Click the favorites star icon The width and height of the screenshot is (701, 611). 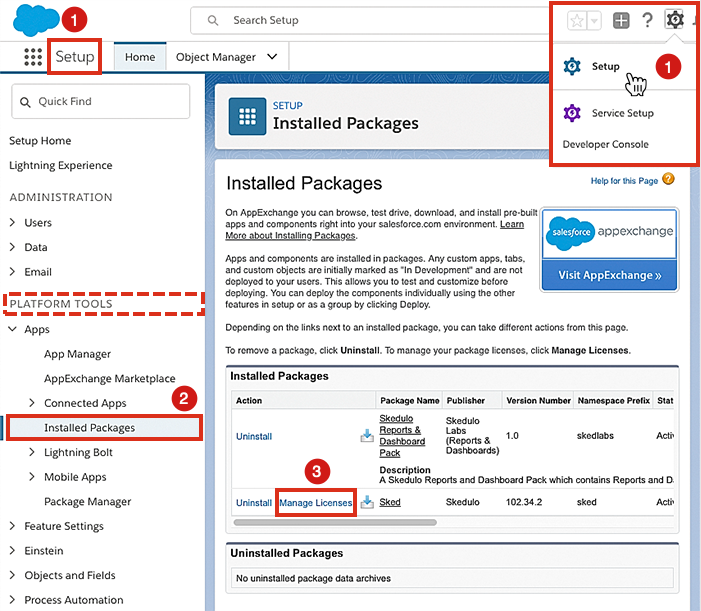[577, 21]
